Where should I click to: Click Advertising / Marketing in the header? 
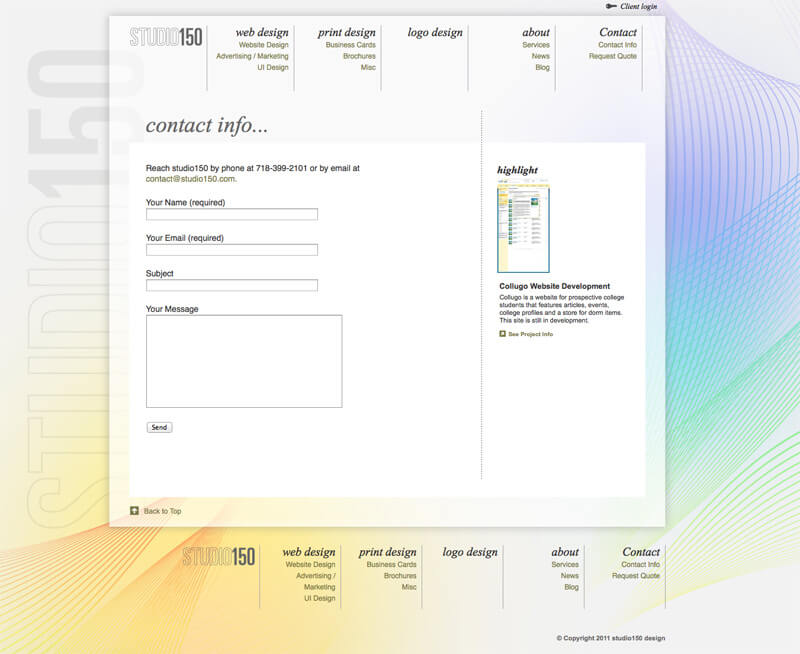coord(252,56)
